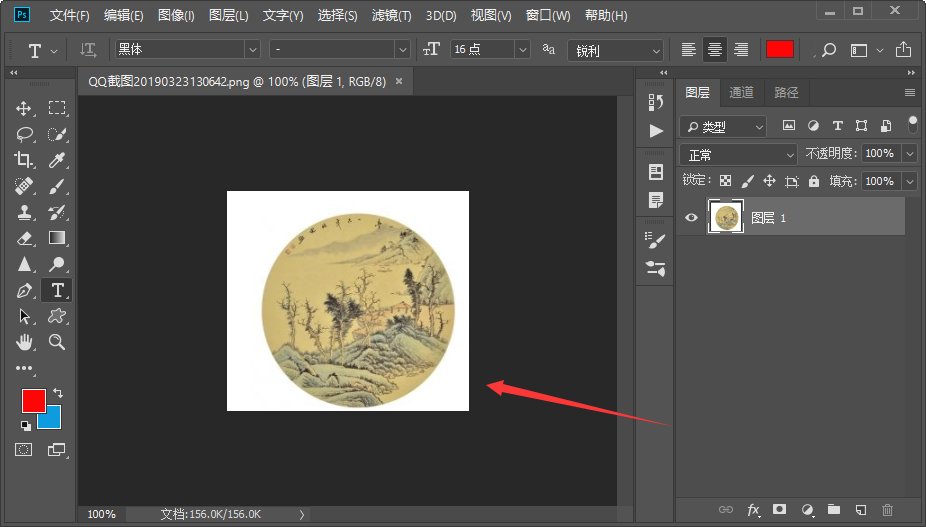Select the Dodge tool

pos(57,264)
